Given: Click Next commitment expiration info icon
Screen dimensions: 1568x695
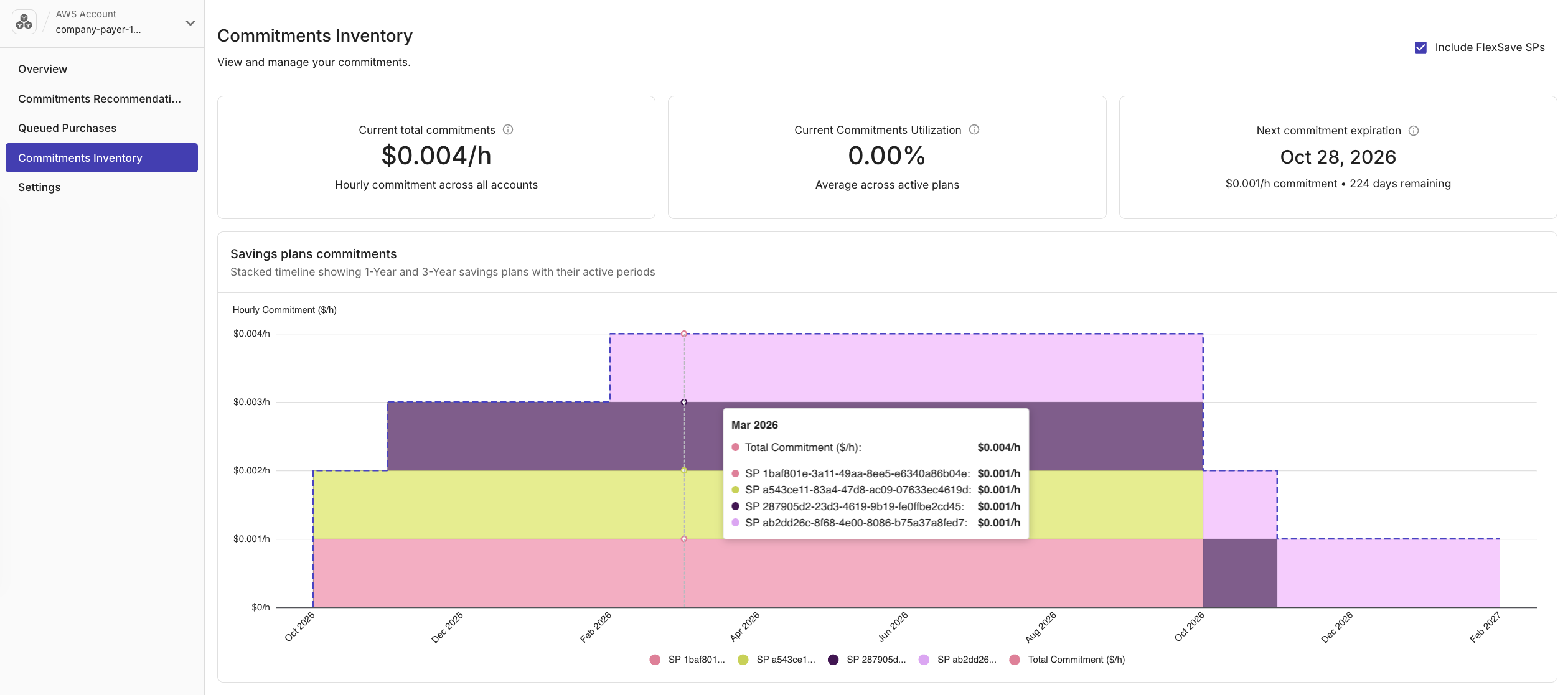Looking at the screenshot, I should click(x=1414, y=131).
